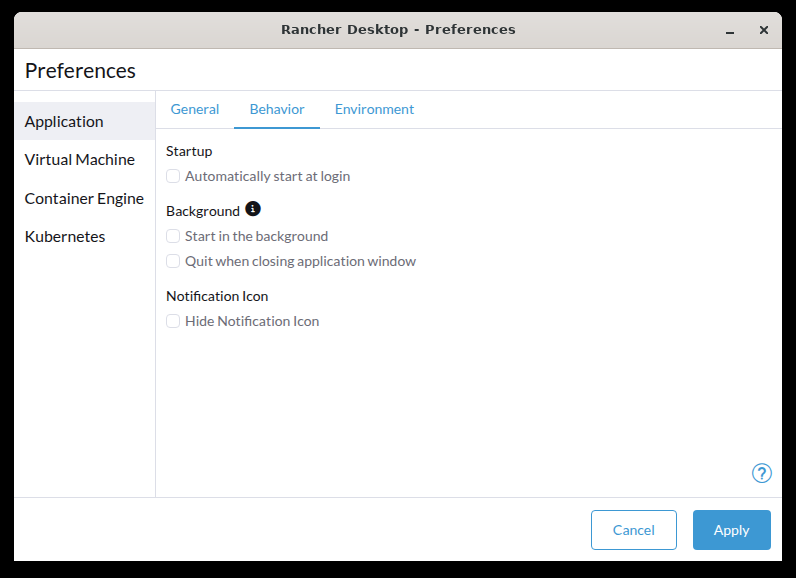Click the Notification Icon section heading
The height and width of the screenshot is (578, 796).
(x=217, y=296)
